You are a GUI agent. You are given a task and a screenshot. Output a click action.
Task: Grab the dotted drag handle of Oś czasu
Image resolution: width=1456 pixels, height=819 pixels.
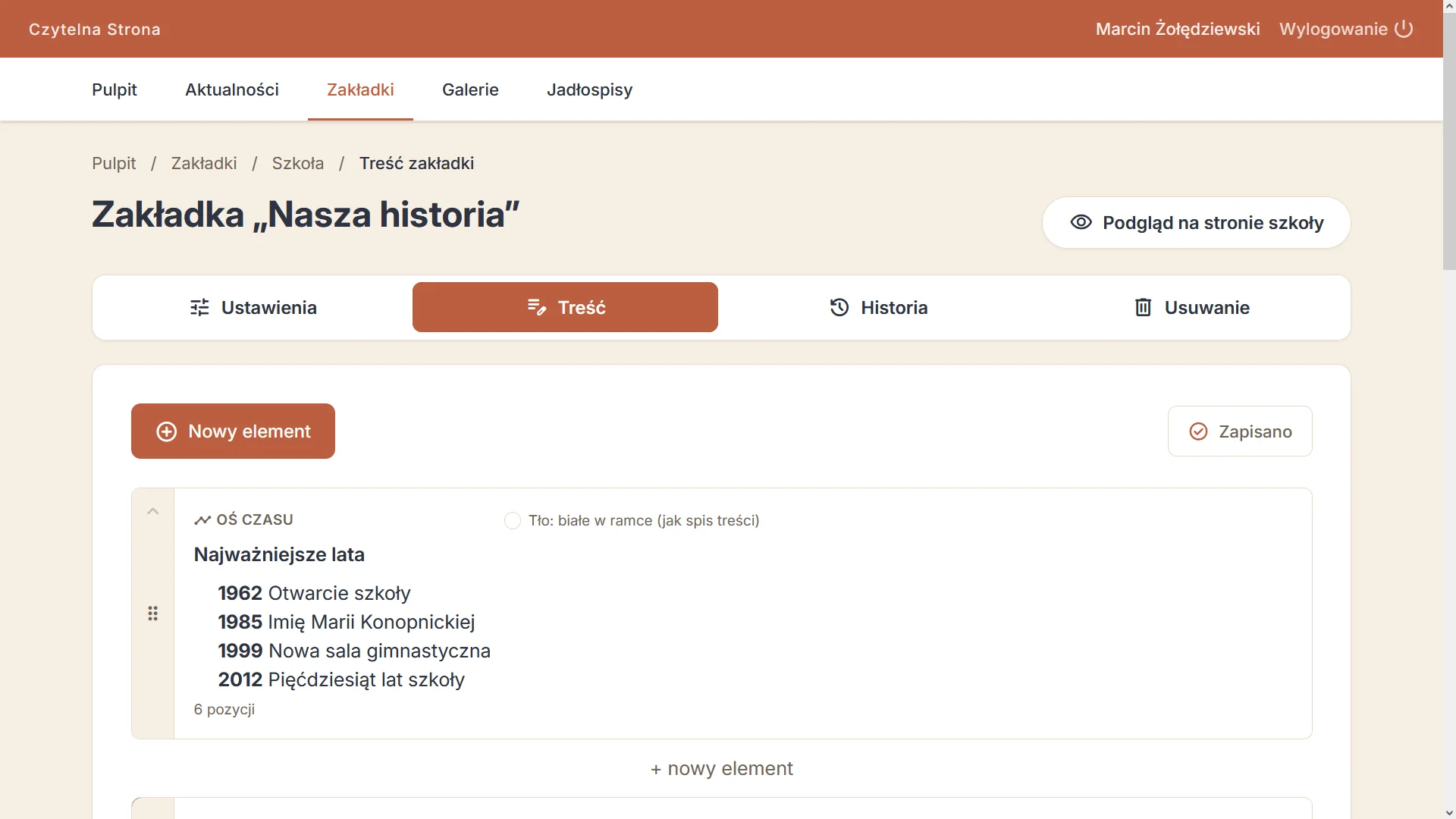tap(152, 613)
